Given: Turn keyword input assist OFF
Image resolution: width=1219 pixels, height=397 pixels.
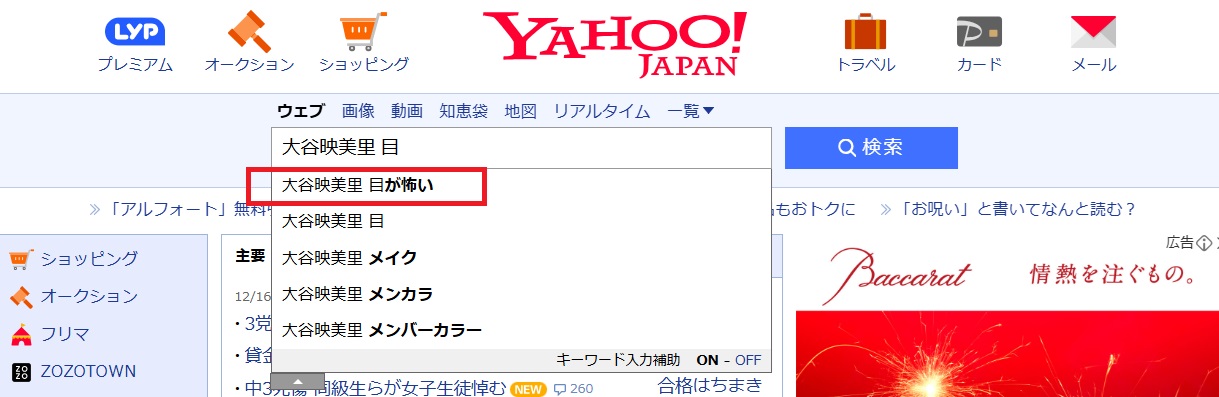Looking at the screenshot, I should 748,360.
